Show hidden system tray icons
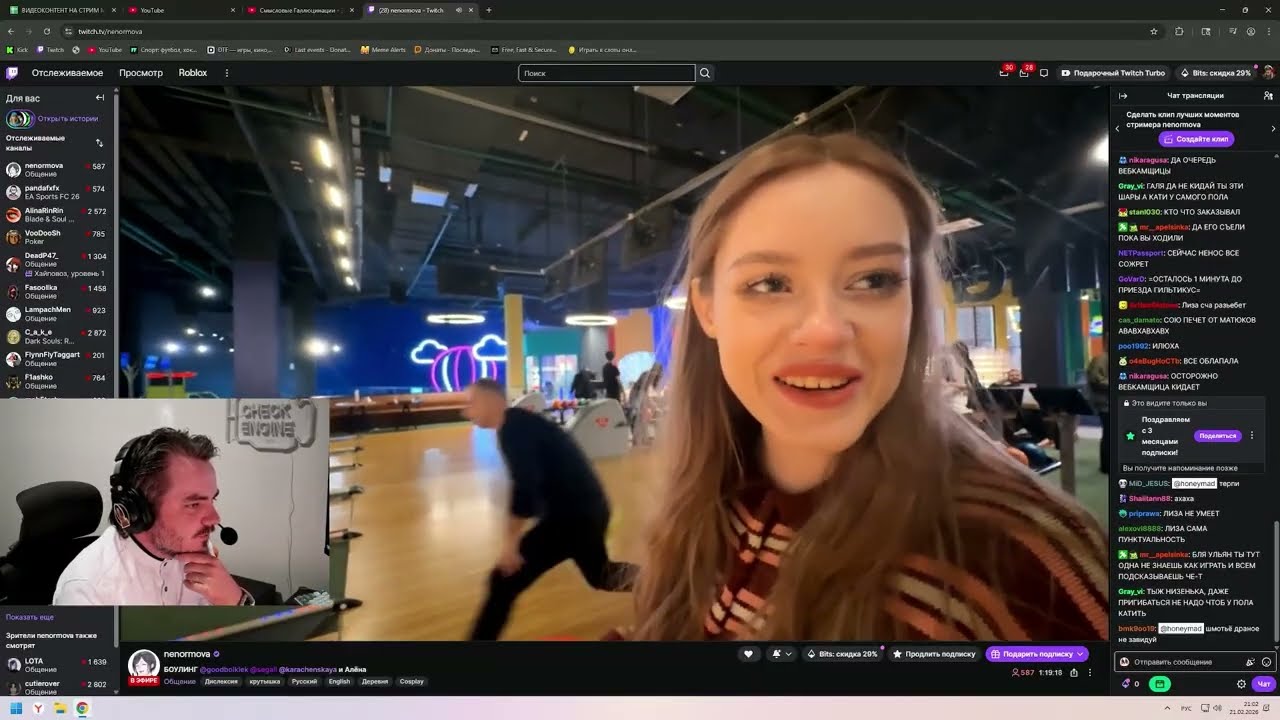 [x=1166, y=708]
